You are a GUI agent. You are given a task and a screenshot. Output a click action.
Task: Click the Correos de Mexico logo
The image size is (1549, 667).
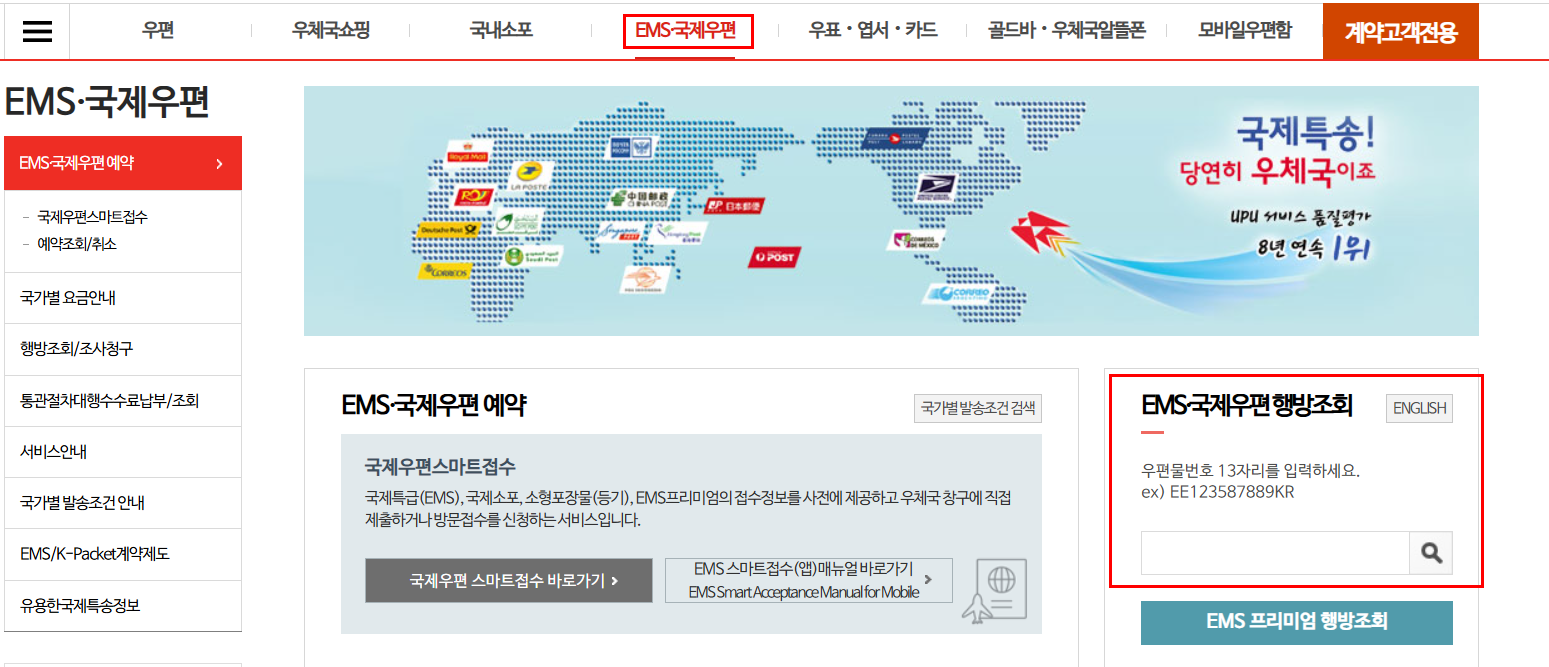click(x=916, y=241)
